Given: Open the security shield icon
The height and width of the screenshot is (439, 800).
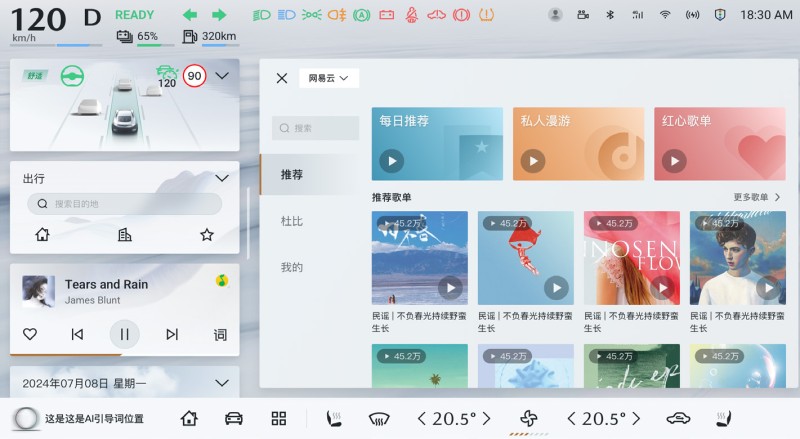Looking at the screenshot, I should (719, 15).
